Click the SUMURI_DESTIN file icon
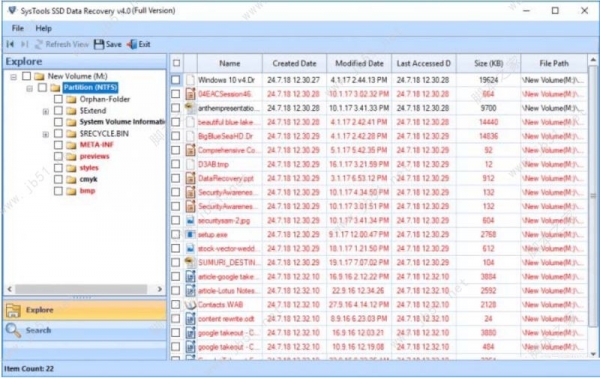This screenshot has height=378, width=600. pyautogui.click(x=190, y=262)
